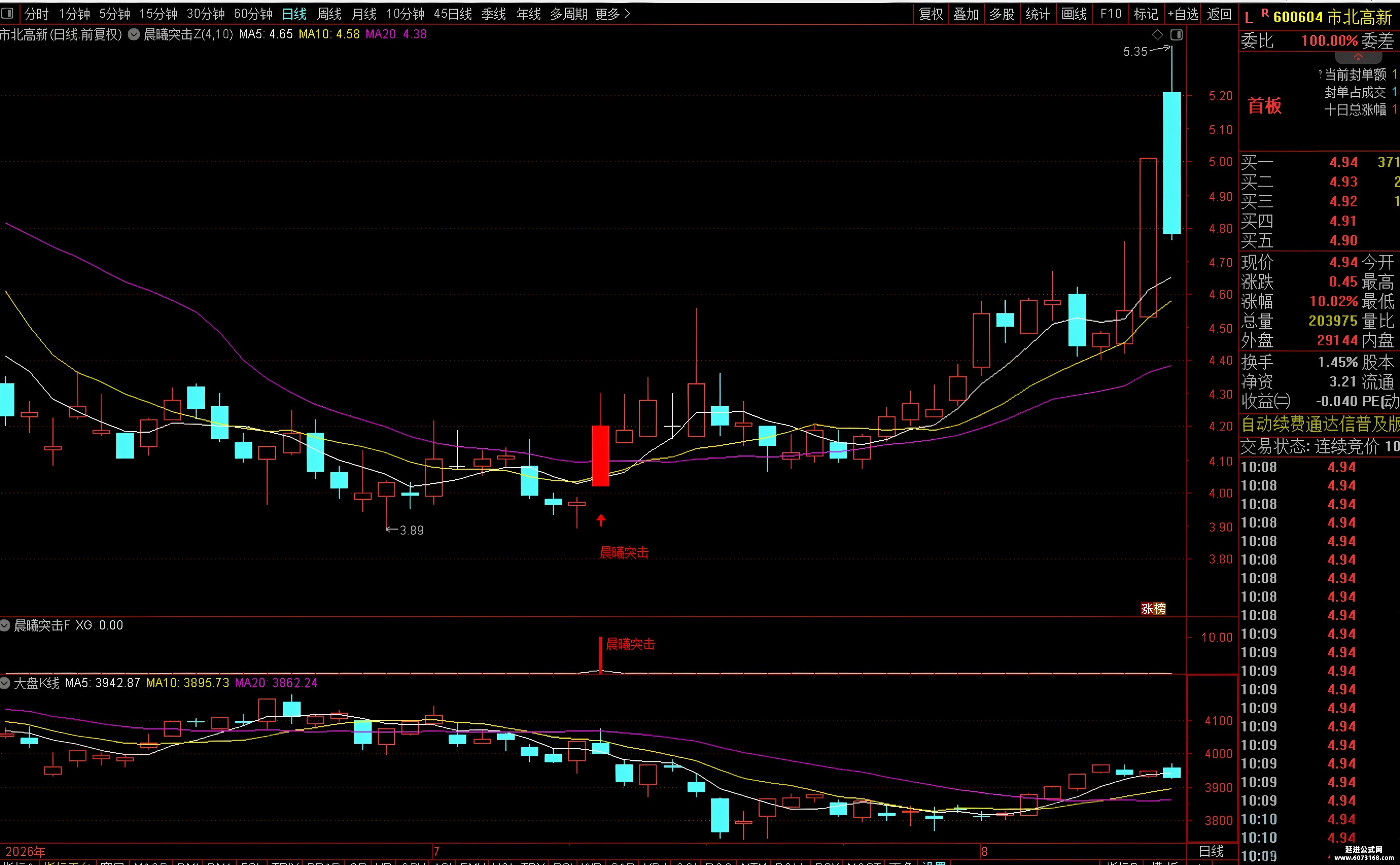This screenshot has height=865, width=1400.
Task: Click the diamond icon above the chart
Action: tap(1157, 35)
